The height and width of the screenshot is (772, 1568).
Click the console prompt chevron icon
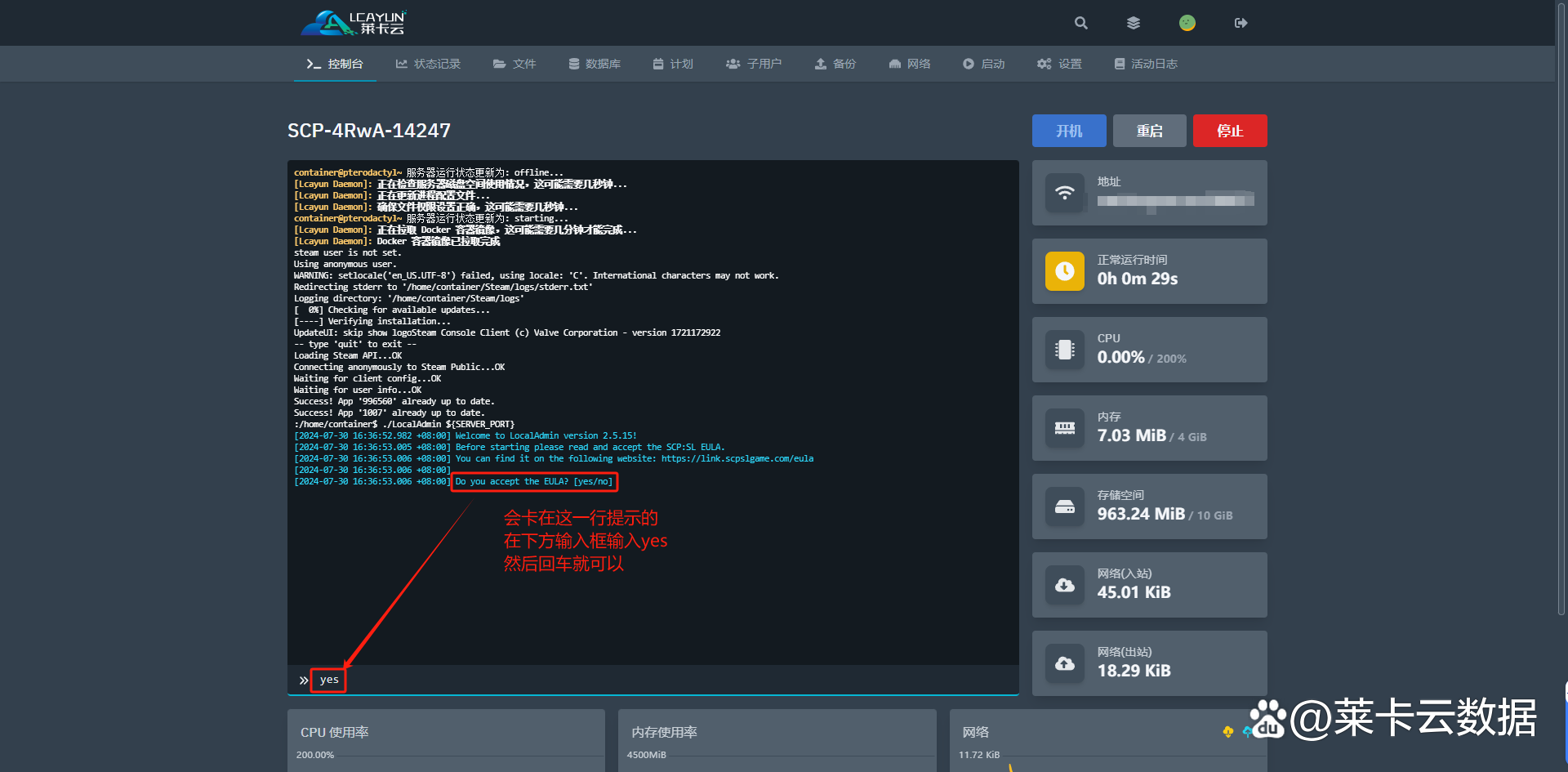click(304, 680)
